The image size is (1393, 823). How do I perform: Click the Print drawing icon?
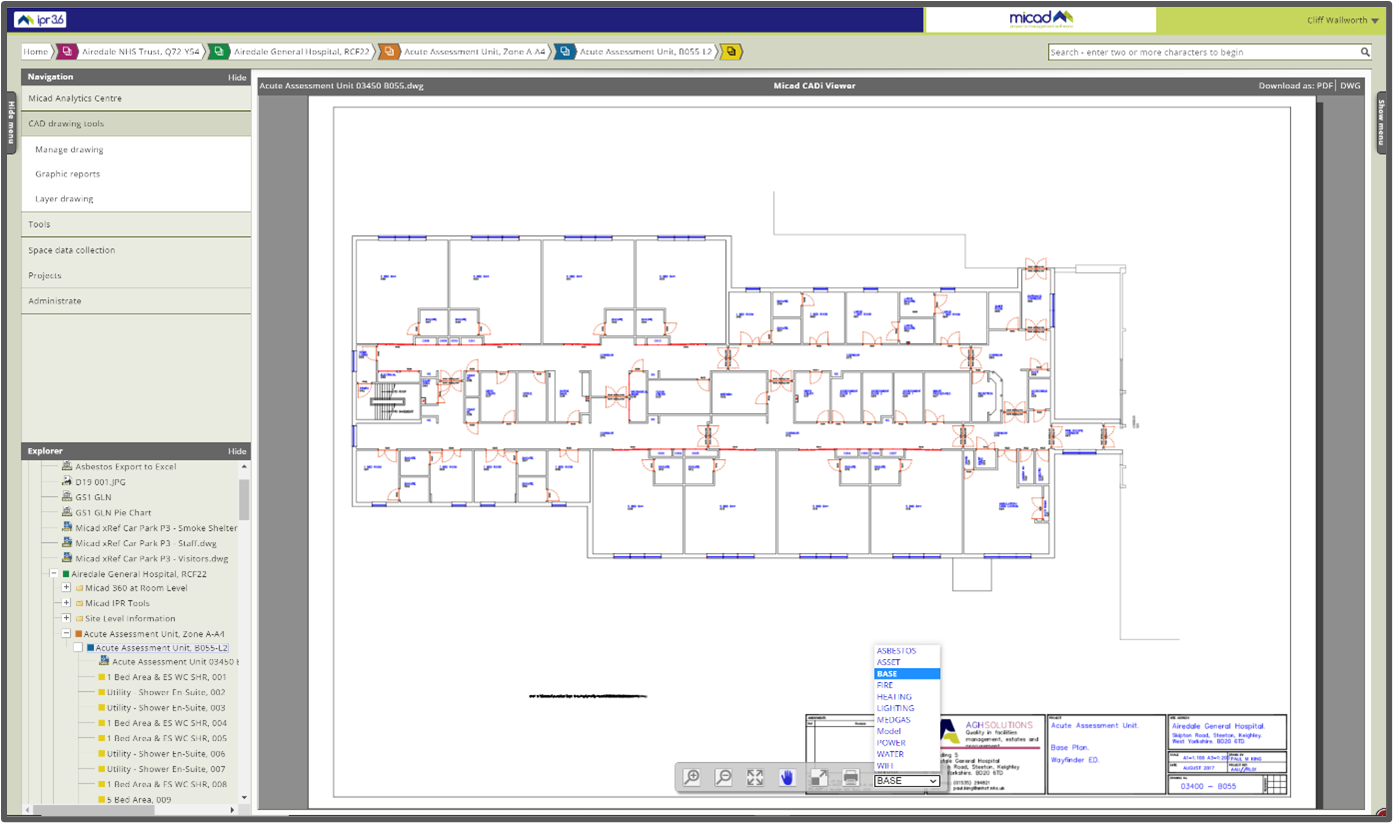849,777
